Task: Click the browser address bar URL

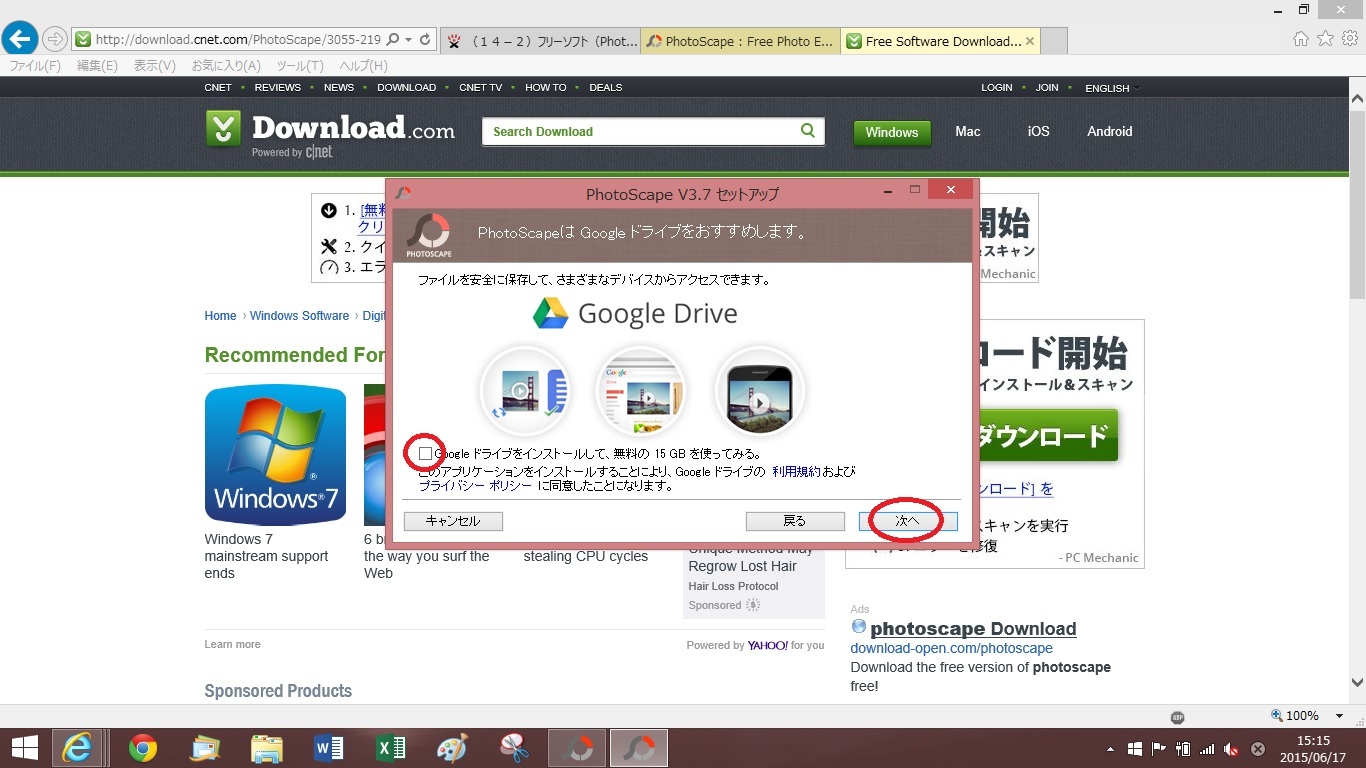Action: click(237, 40)
